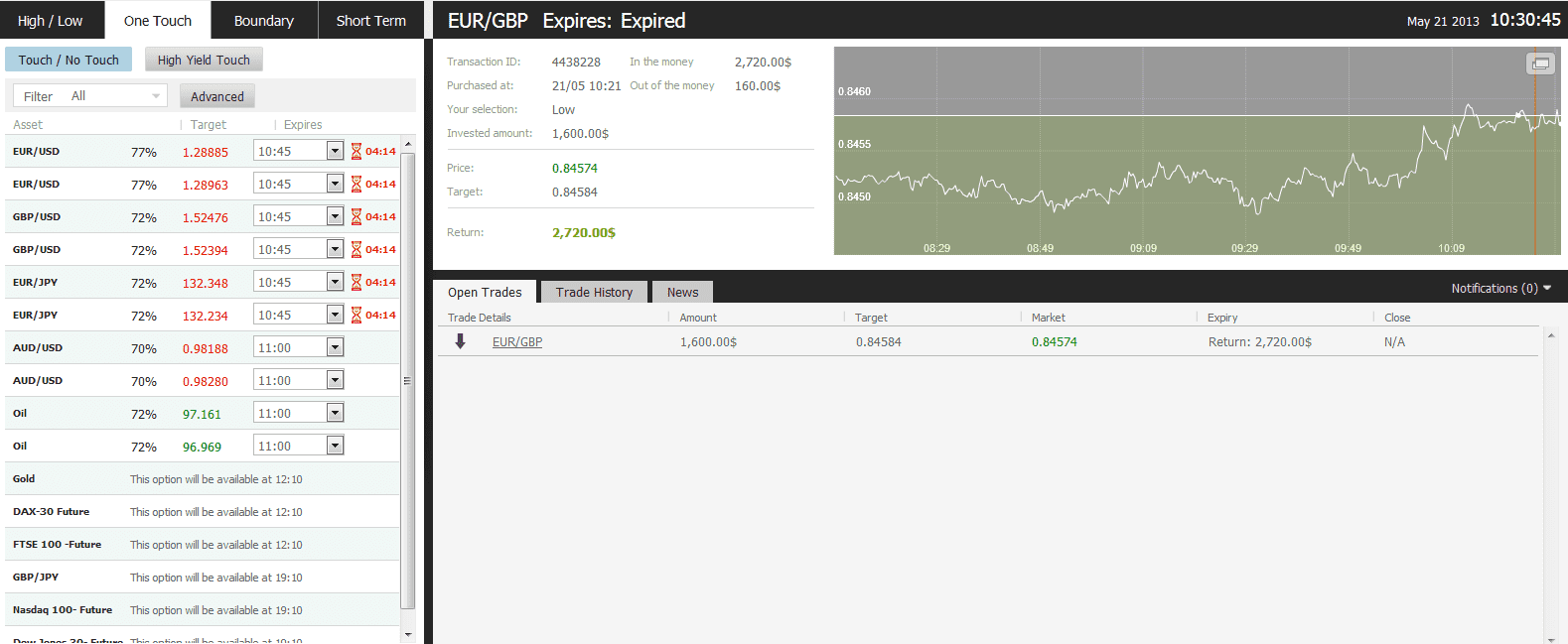Click the price chart area
1568x644 pixels.
(1198, 151)
